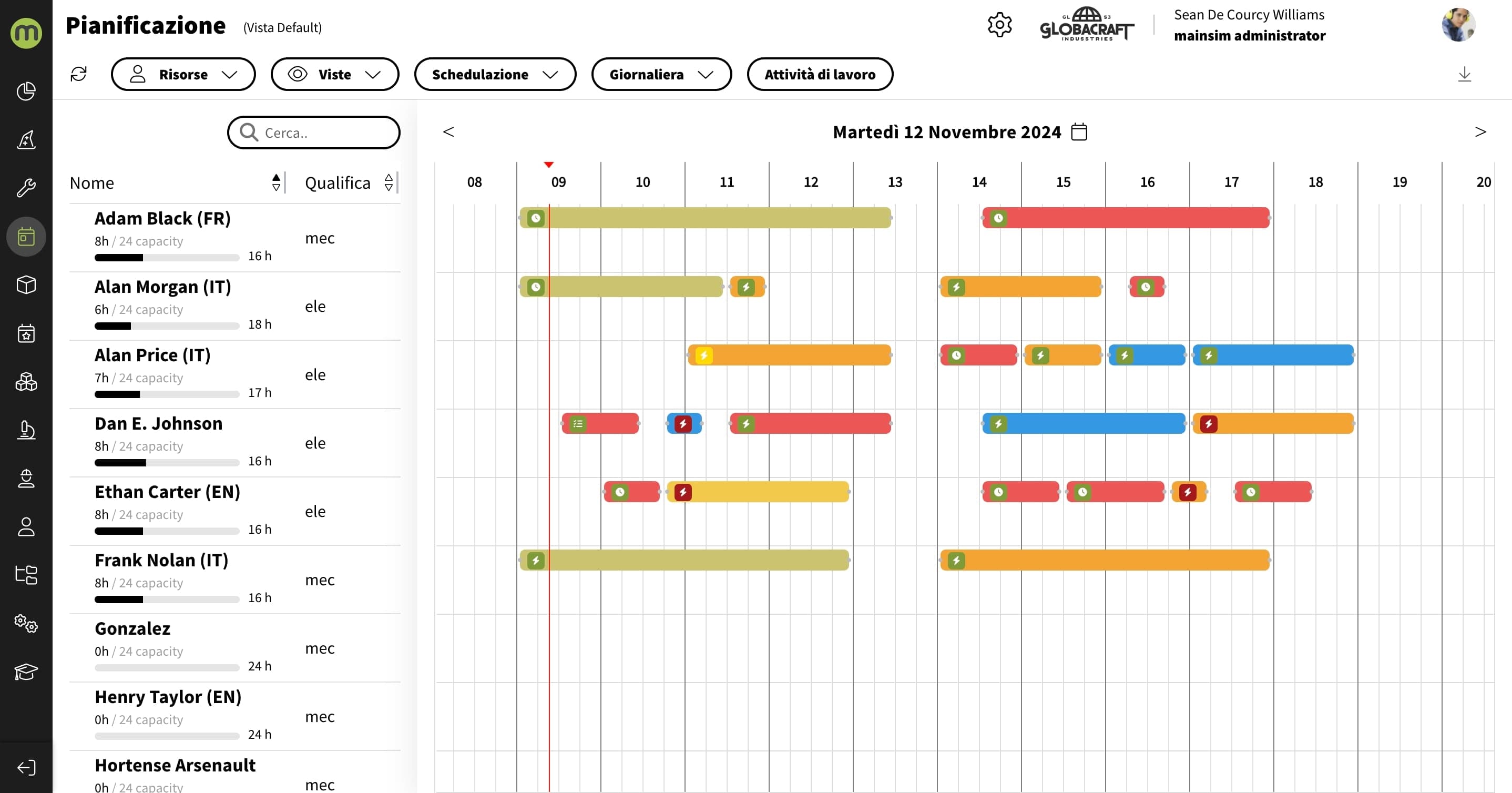
Task: Select Henry Taylor (EN) resource row
Action: pos(235,716)
